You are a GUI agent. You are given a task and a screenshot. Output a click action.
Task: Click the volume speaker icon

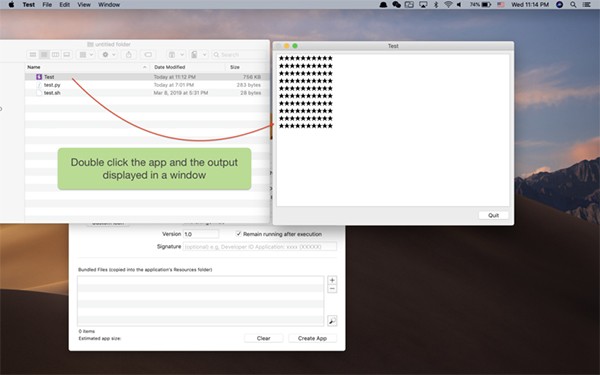click(x=459, y=5)
